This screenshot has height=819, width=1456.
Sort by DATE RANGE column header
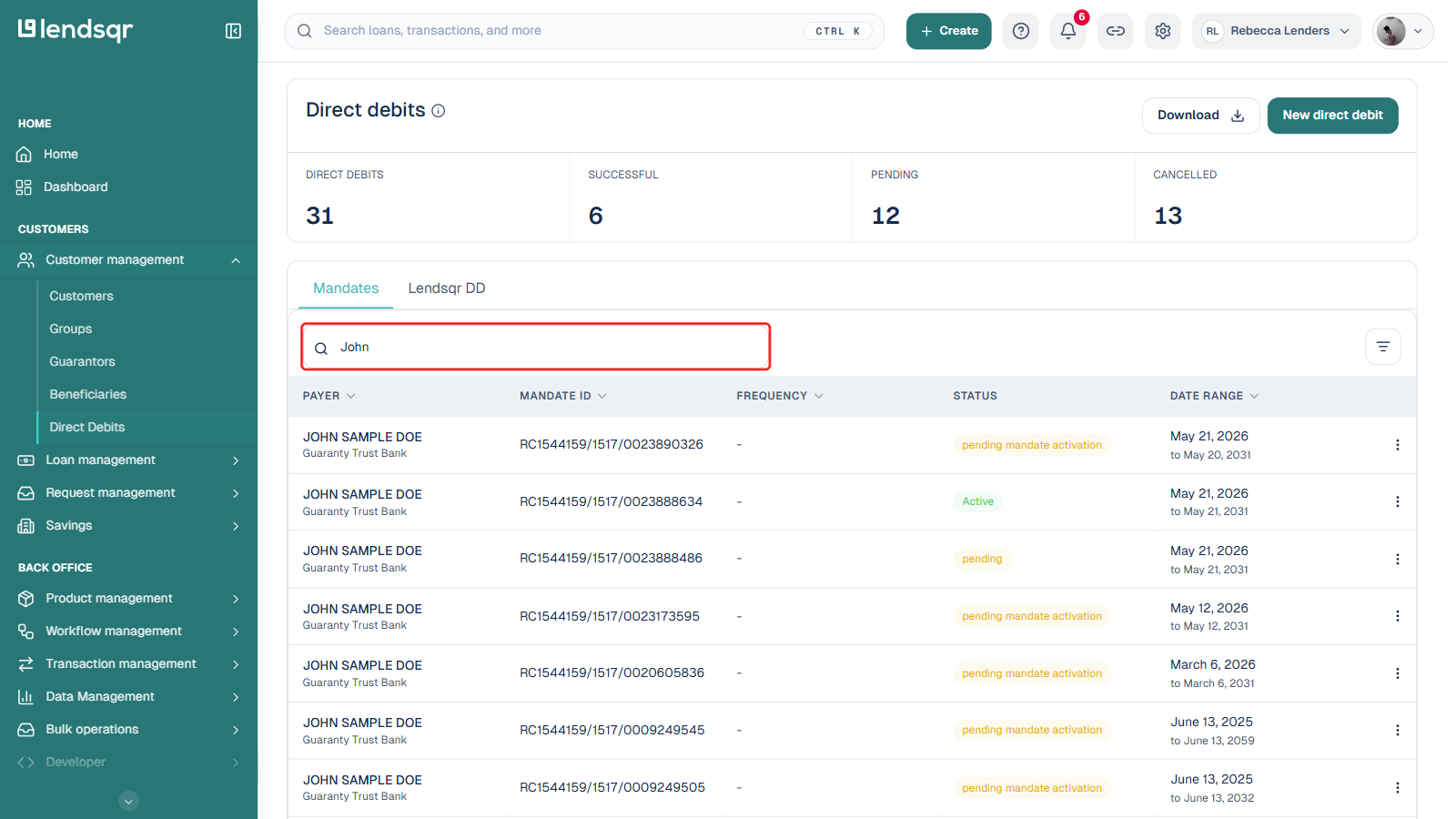coord(1215,396)
